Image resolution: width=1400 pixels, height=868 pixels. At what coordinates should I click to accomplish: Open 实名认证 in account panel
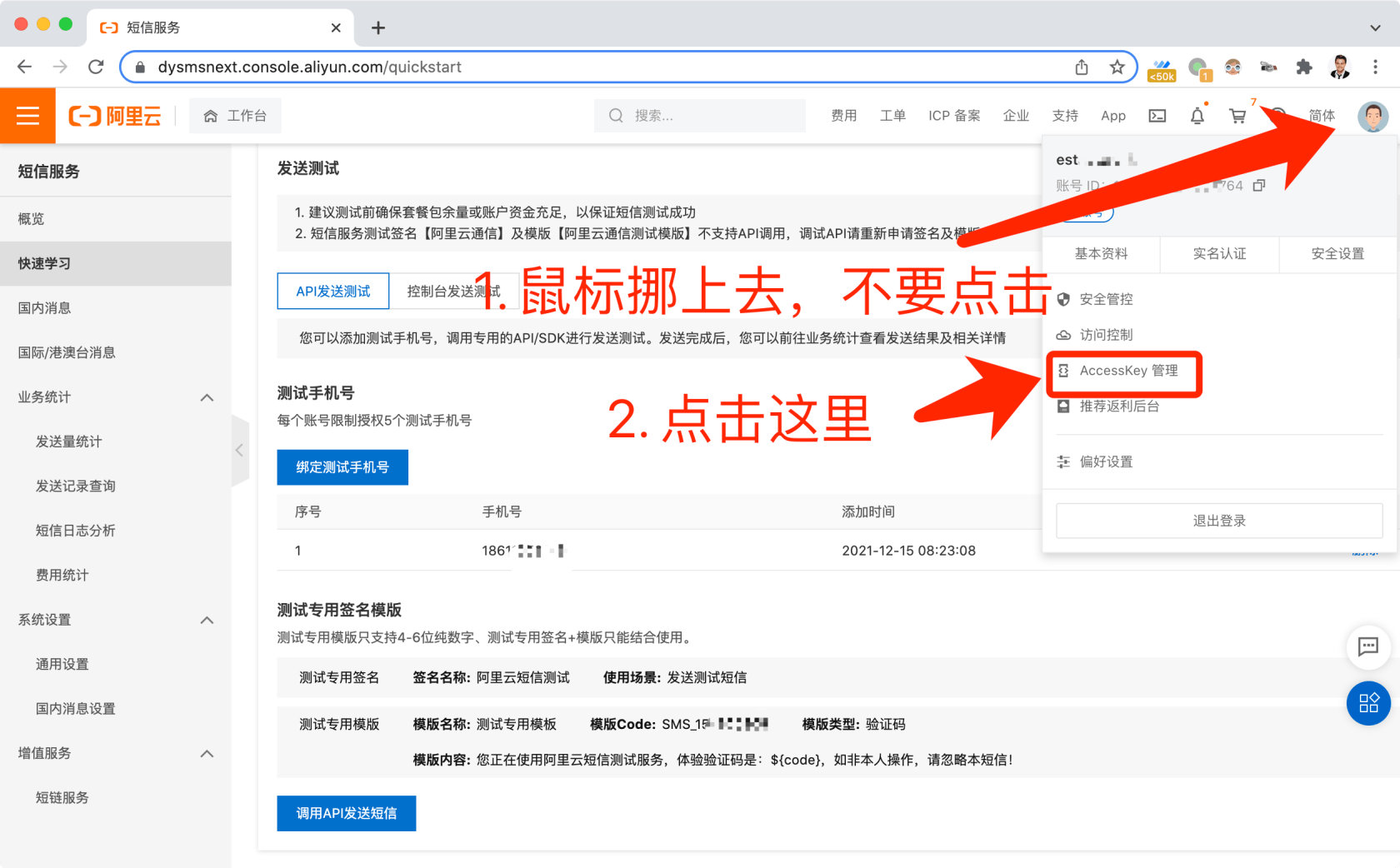(1219, 253)
